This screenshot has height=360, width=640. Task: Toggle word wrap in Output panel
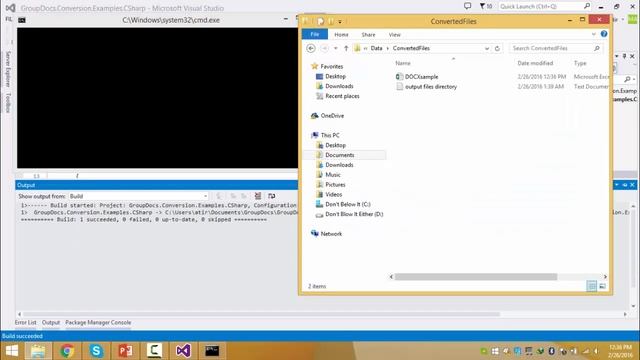[x=271, y=196]
